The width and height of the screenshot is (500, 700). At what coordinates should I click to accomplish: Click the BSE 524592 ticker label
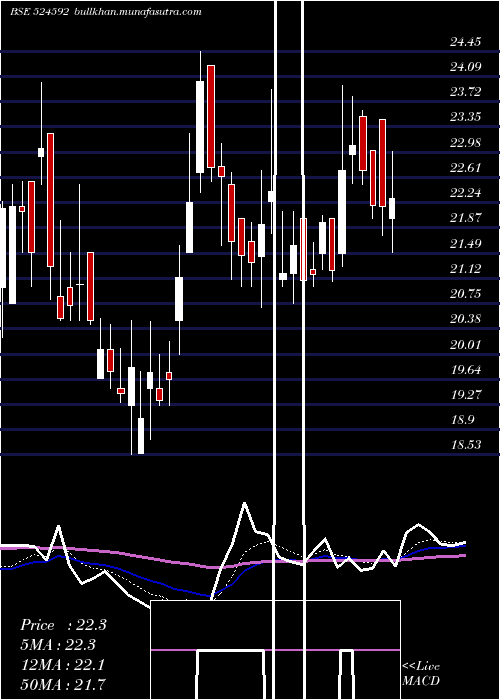click(x=39, y=12)
